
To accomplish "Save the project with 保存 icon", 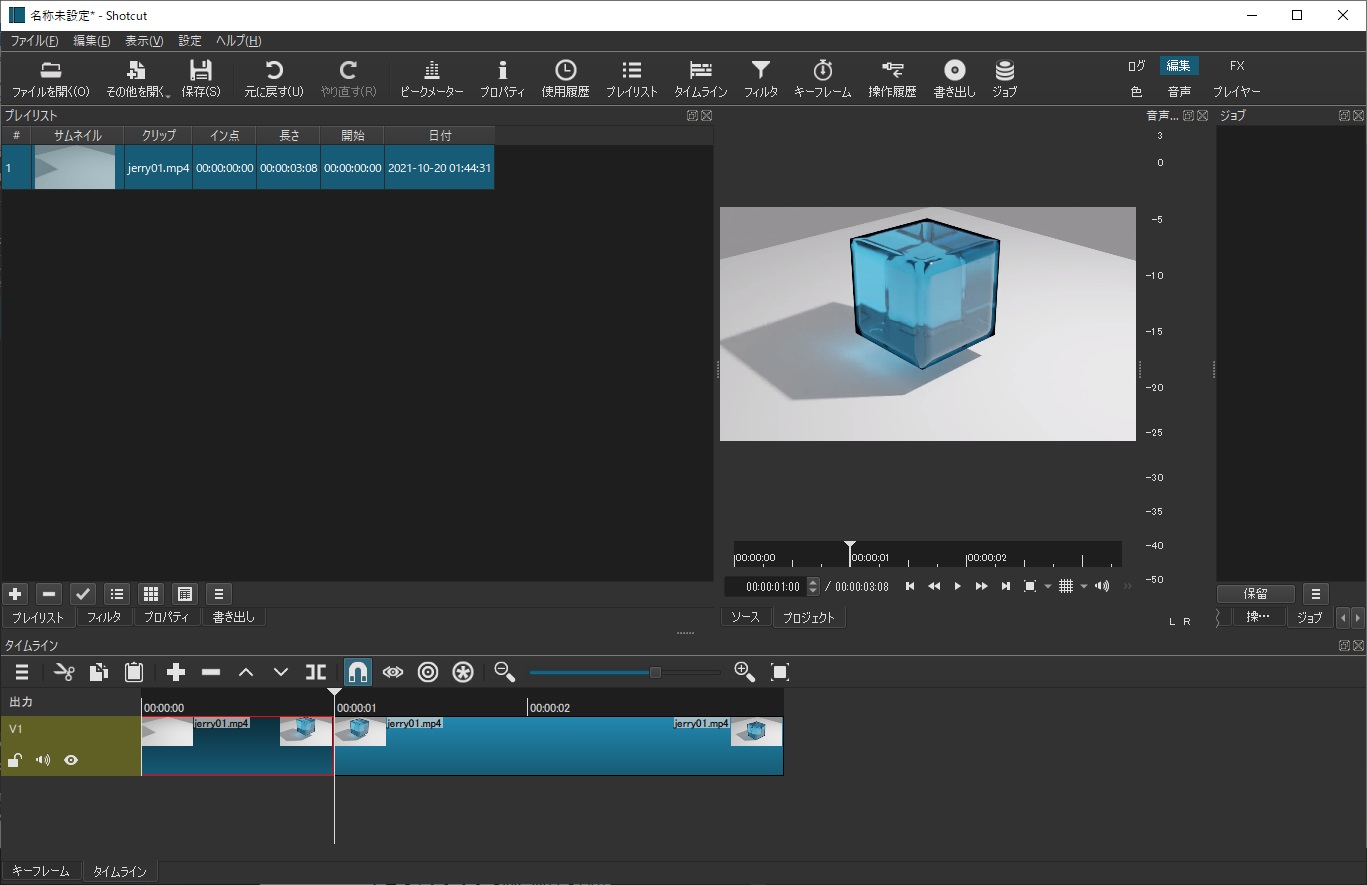I will click(201, 79).
